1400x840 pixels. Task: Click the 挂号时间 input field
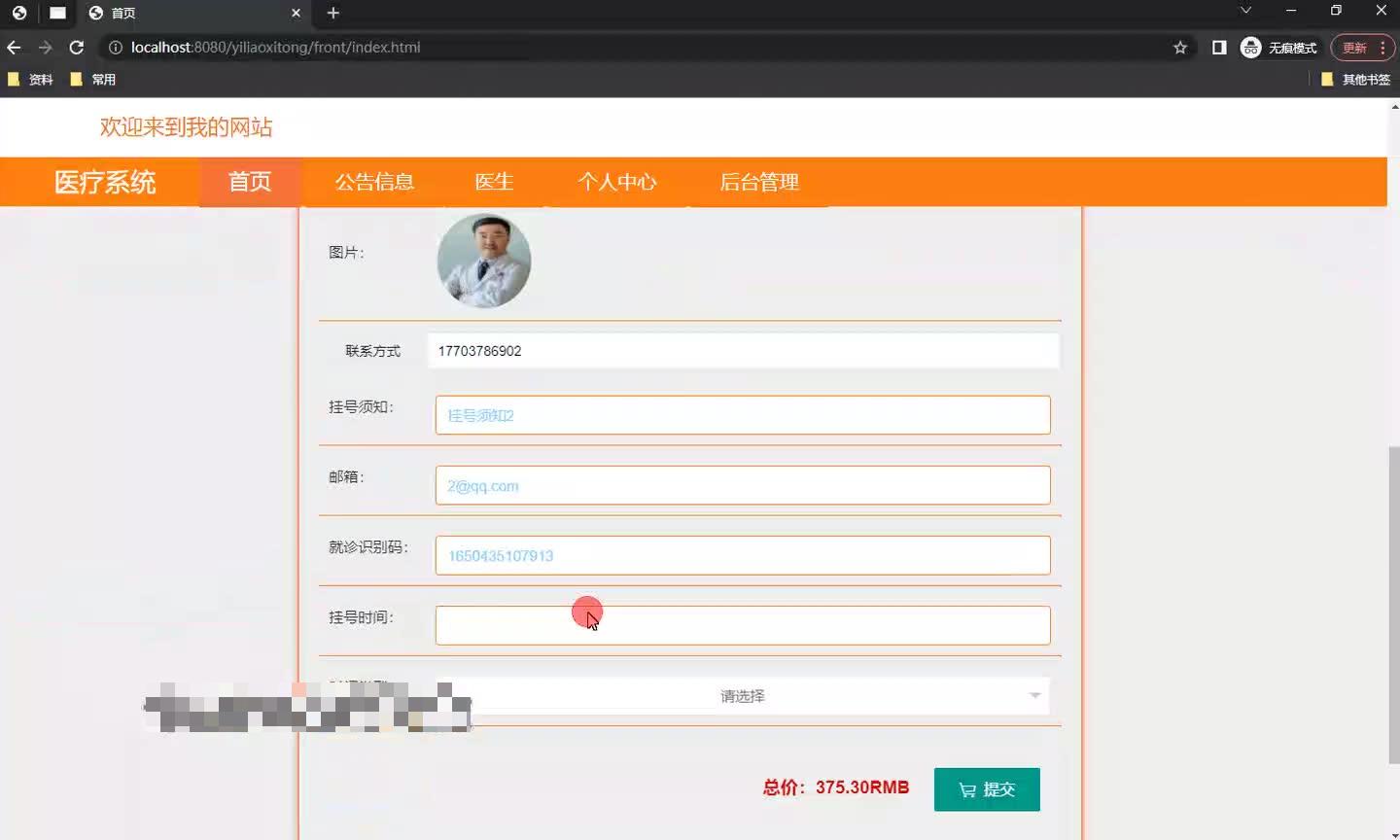click(743, 625)
